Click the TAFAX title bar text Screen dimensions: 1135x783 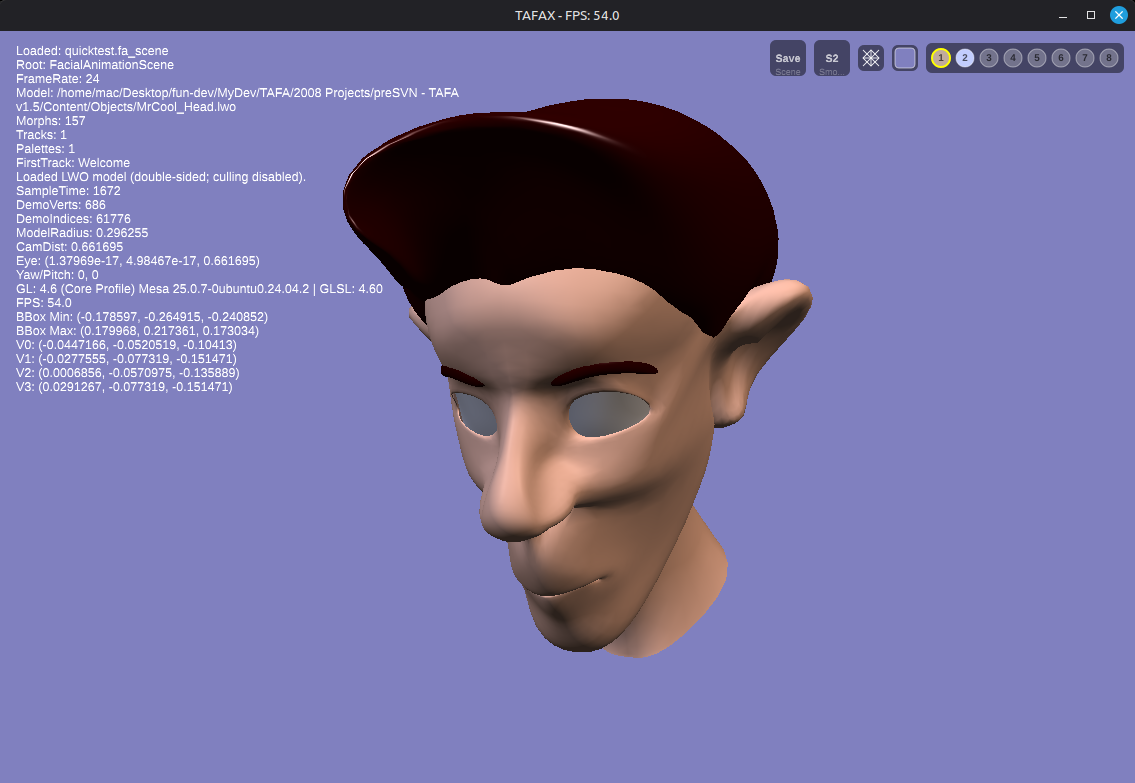click(x=567, y=15)
